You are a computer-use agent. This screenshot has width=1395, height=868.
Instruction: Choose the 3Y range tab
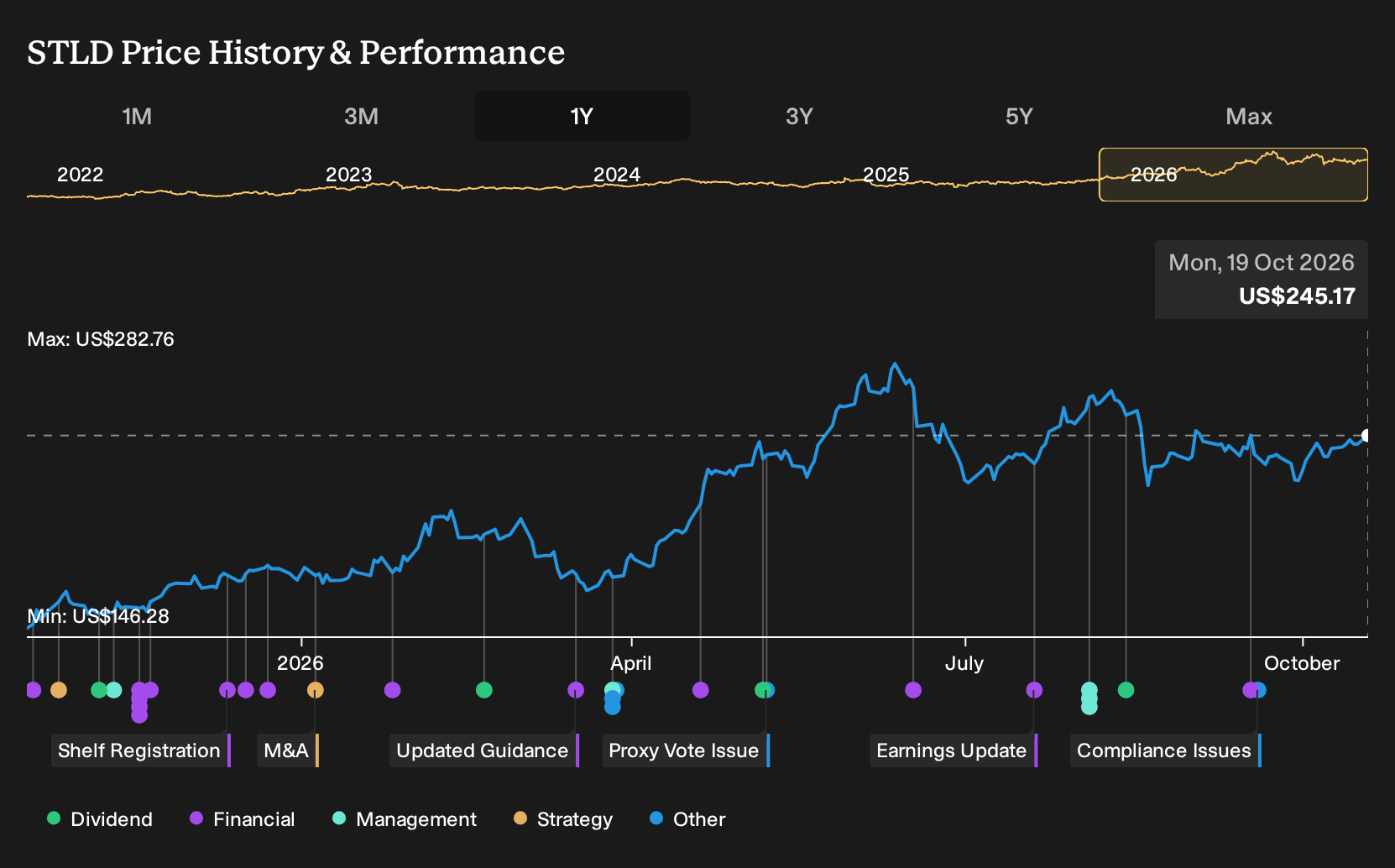pyautogui.click(x=799, y=116)
